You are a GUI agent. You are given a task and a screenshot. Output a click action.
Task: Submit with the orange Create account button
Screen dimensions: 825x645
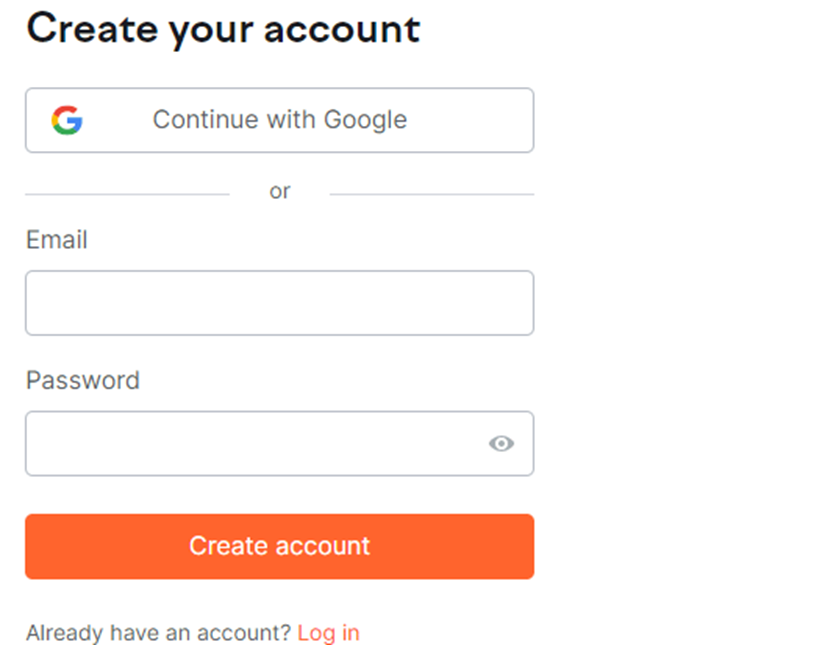[x=279, y=546]
